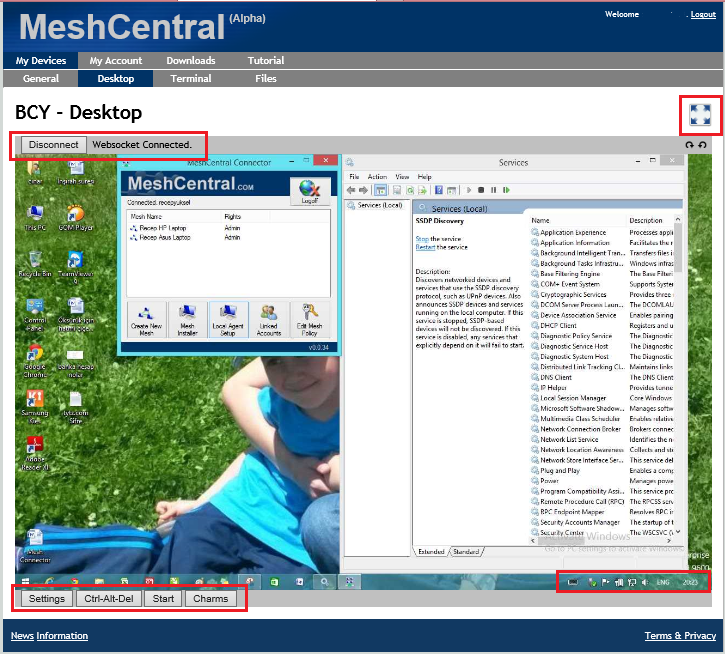Click the TeamViewer desktop icon
The height and width of the screenshot is (654, 725).
(x=75, y=267)
